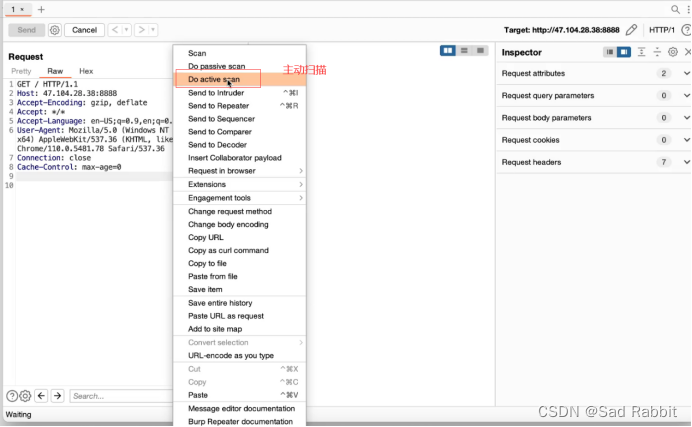
Task: Choose Do passive scan menu item
Action: coord(240,66)
